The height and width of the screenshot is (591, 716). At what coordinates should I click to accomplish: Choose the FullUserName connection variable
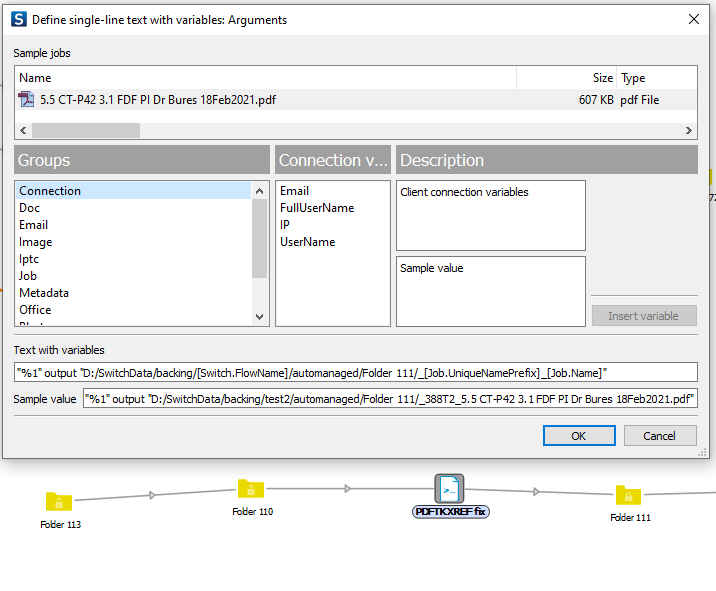click(x=317, y=208)
